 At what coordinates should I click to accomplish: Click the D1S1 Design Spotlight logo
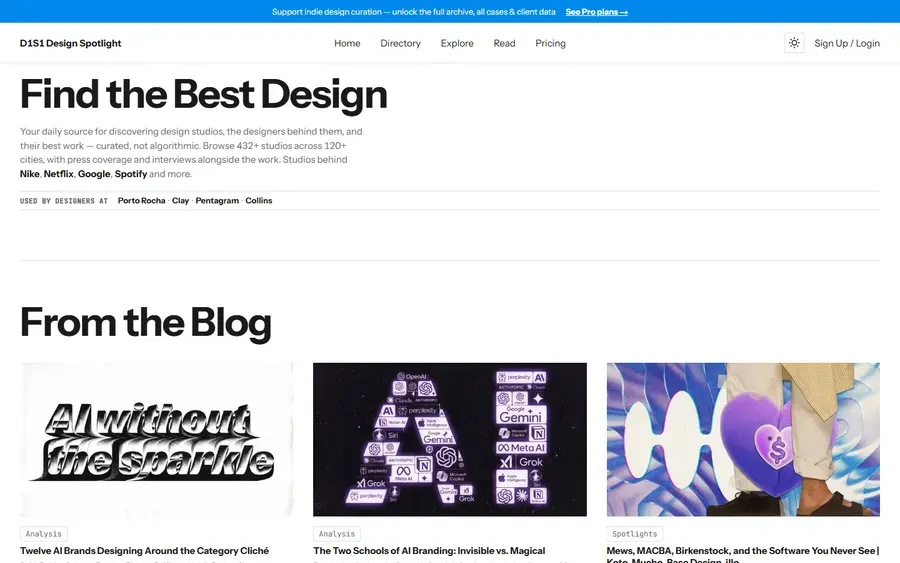(x=71, y=43)
